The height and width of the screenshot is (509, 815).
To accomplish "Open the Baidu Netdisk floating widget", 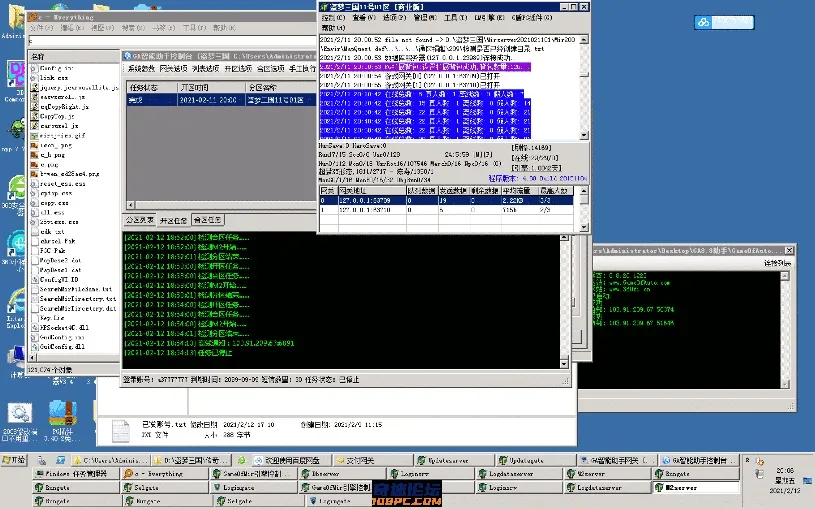I will [x=724, y=22].
